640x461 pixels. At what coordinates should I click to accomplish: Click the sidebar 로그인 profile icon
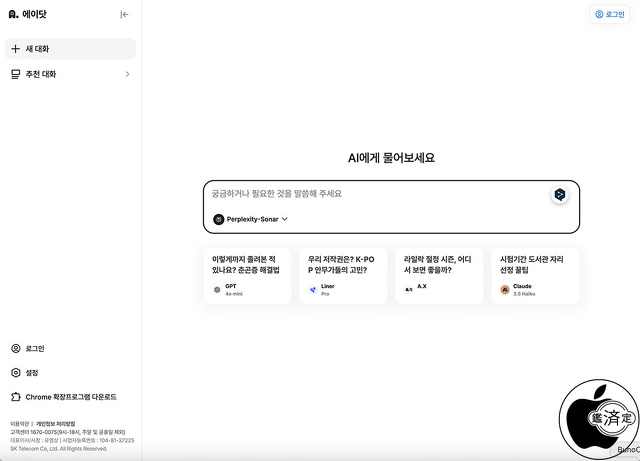tap(15, 349)
